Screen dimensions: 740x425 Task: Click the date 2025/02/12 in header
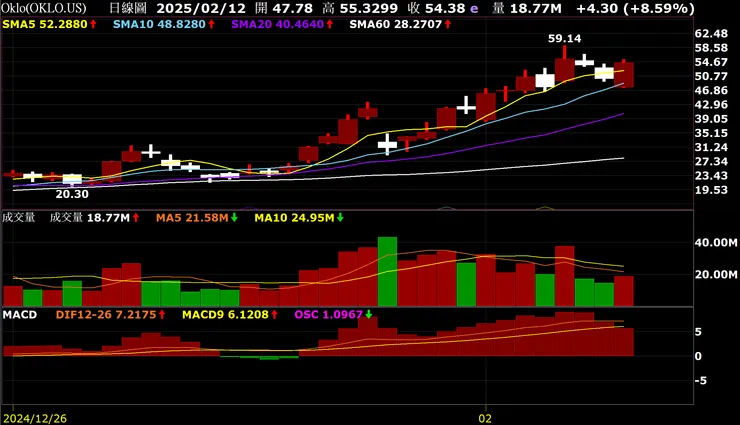202,8
